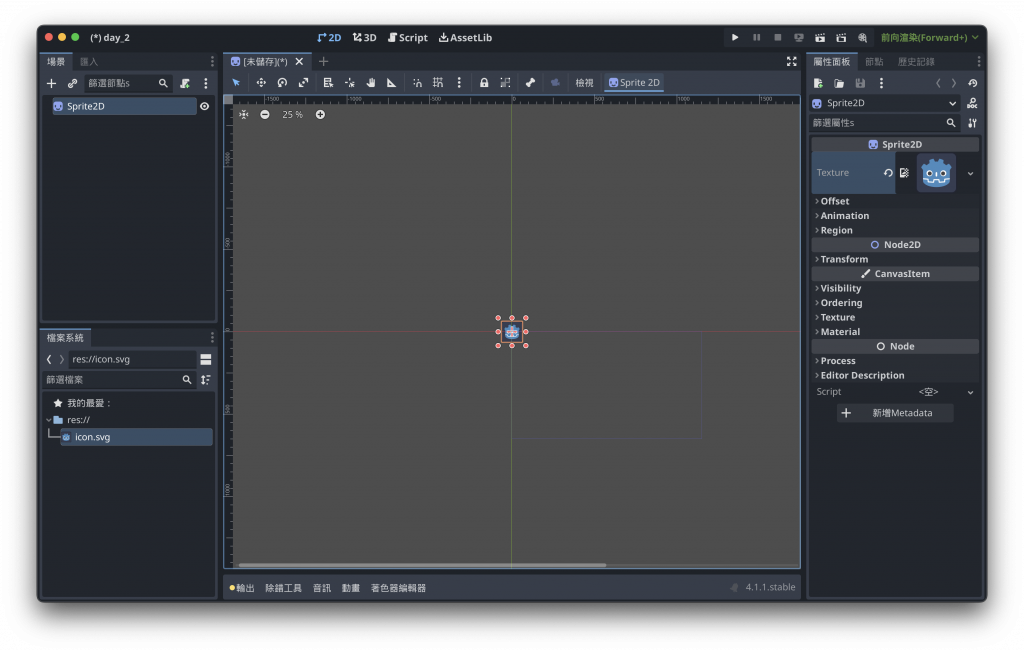Image resolution: width=1024 pixels, height=651 pixels.
Task: Open renderer dropdown 前向渲染(Forward+)
Action: [x=929, y=37]
